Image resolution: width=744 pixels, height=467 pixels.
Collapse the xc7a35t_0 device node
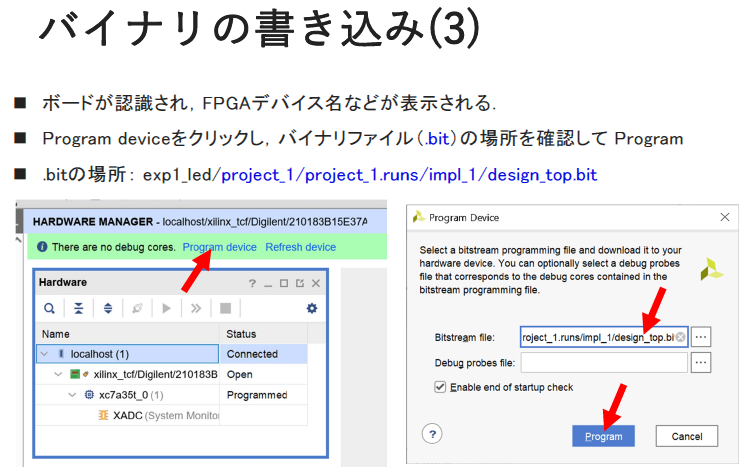(72, 395)
